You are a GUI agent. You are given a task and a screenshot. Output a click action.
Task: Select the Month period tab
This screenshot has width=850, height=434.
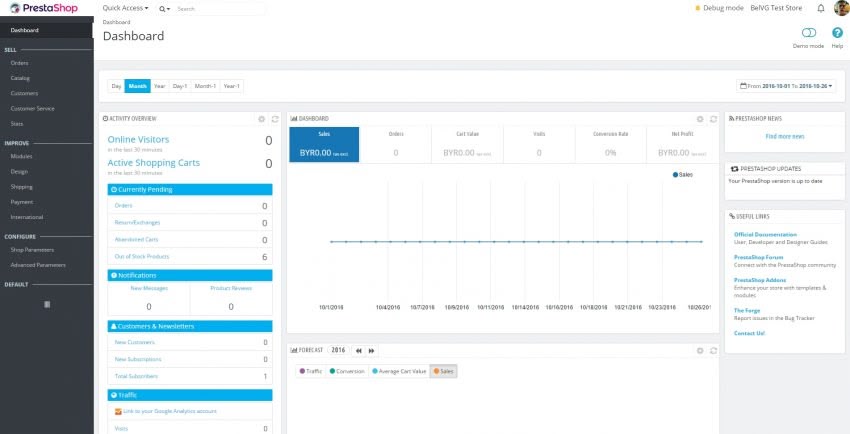click(138, 86)
